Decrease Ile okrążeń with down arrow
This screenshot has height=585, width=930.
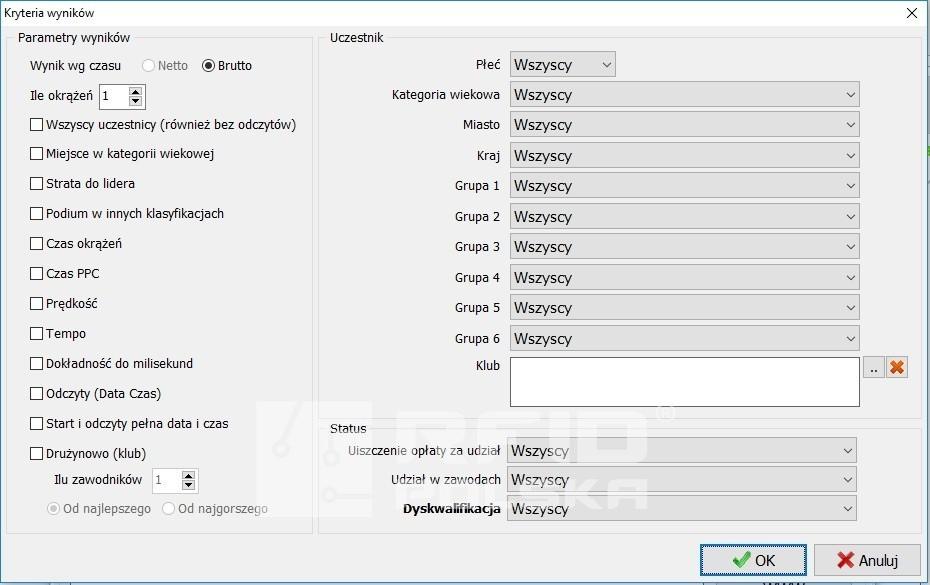[x=136, y=101]
